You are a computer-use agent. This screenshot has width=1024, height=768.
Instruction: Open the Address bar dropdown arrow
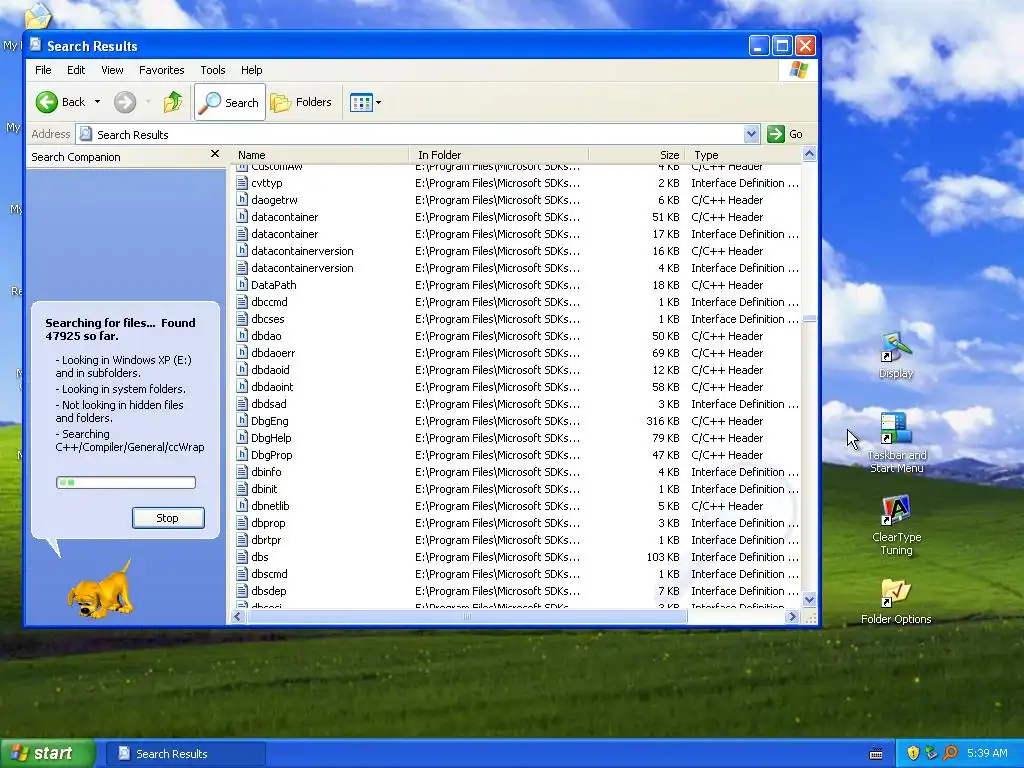pyautogui.click(x=752, y=134)
